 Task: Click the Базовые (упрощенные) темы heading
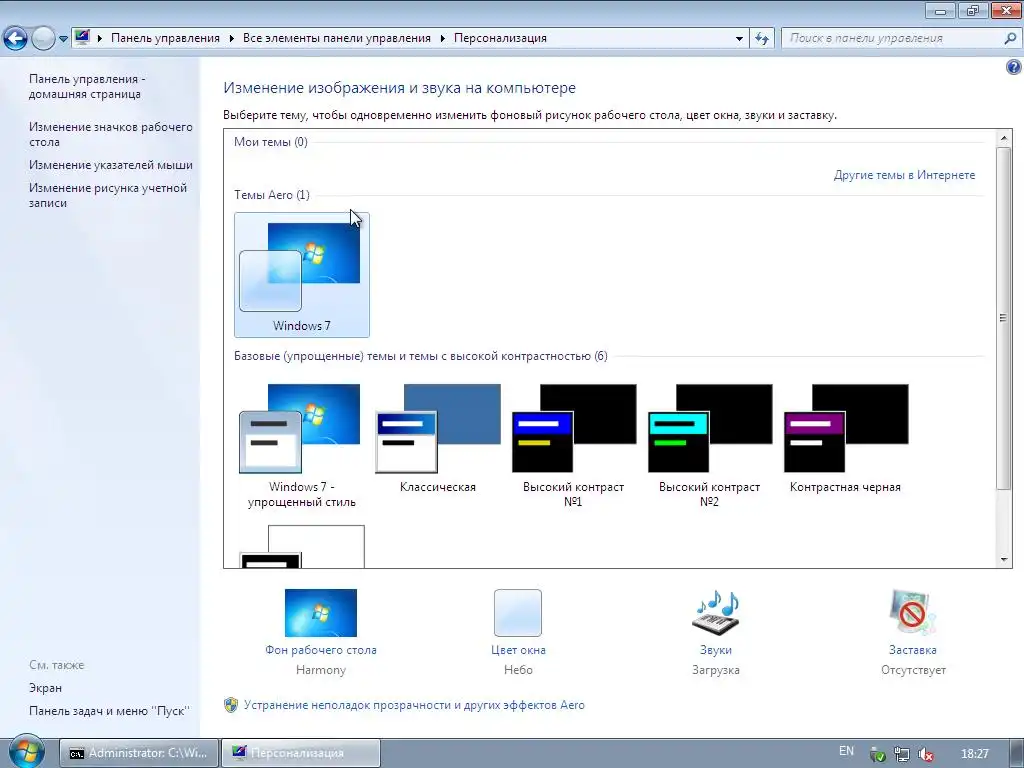pos(421,356)
